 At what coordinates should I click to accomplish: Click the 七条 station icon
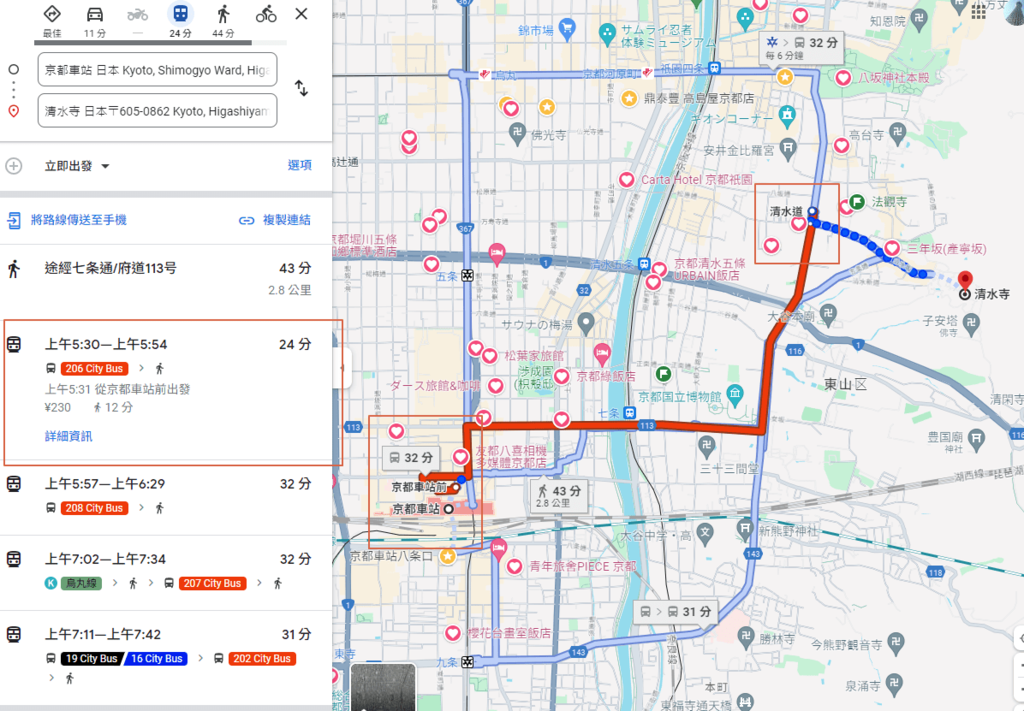(629, 413)
